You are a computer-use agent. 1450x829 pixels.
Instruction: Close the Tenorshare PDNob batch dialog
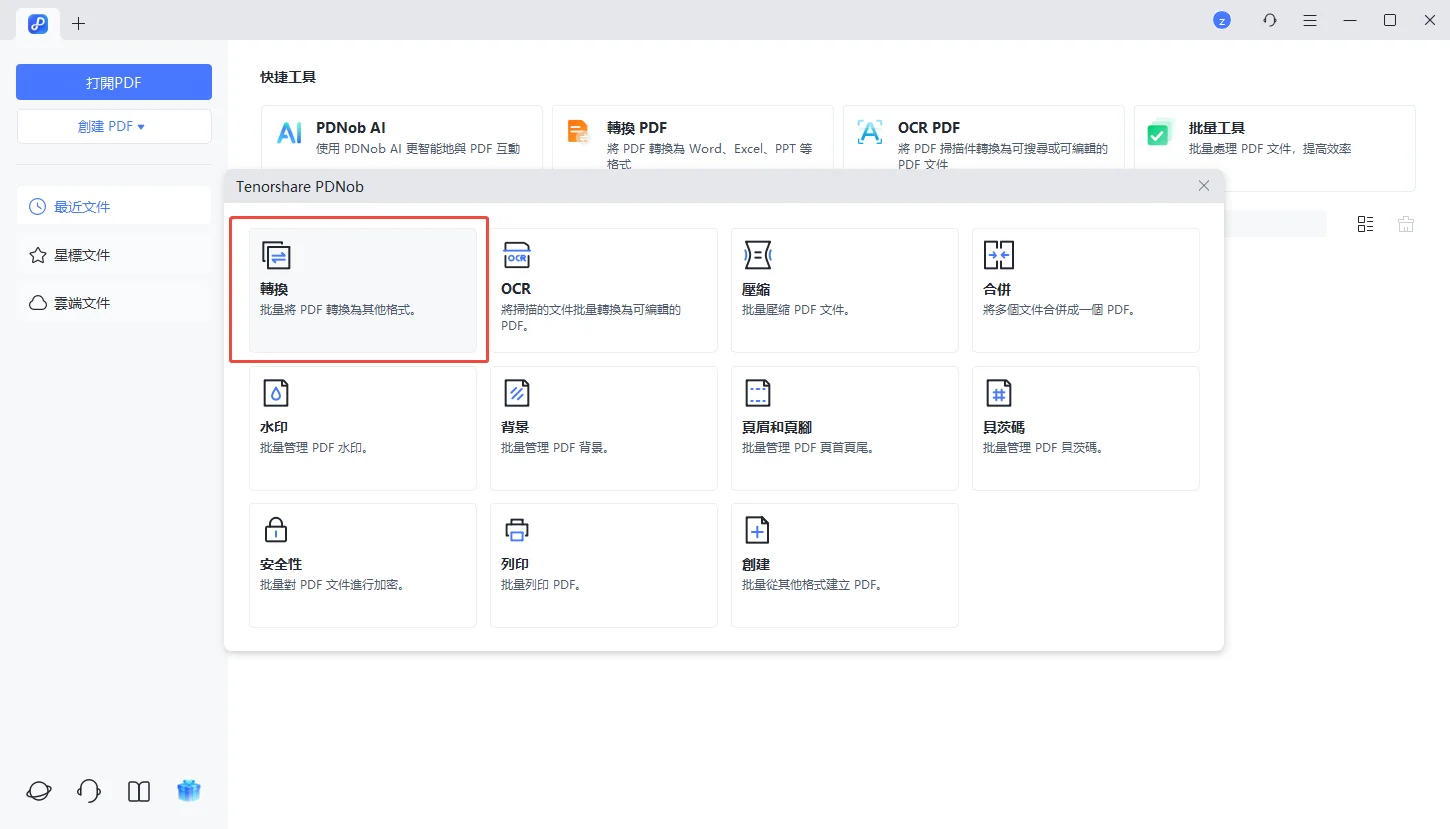pyautogui.click(x=1204, y=186)
